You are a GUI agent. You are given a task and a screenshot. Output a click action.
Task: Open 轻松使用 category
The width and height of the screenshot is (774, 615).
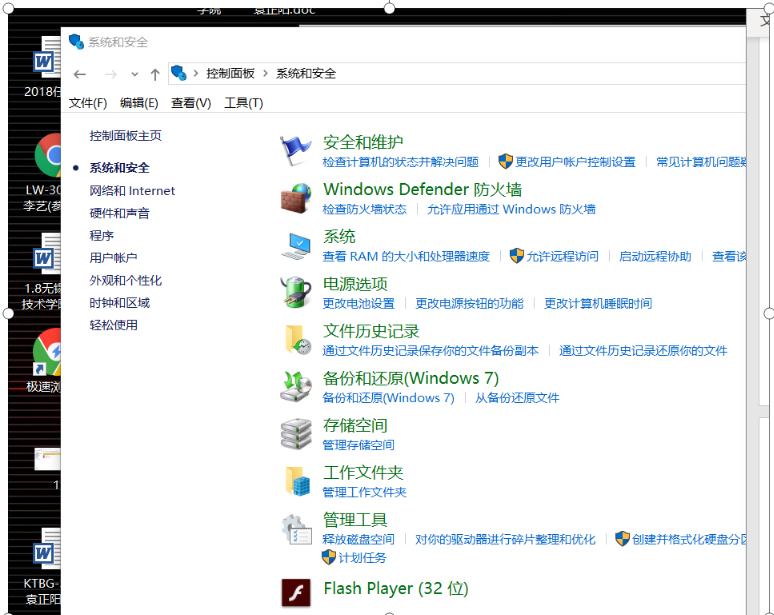click(x=114, y=325)
